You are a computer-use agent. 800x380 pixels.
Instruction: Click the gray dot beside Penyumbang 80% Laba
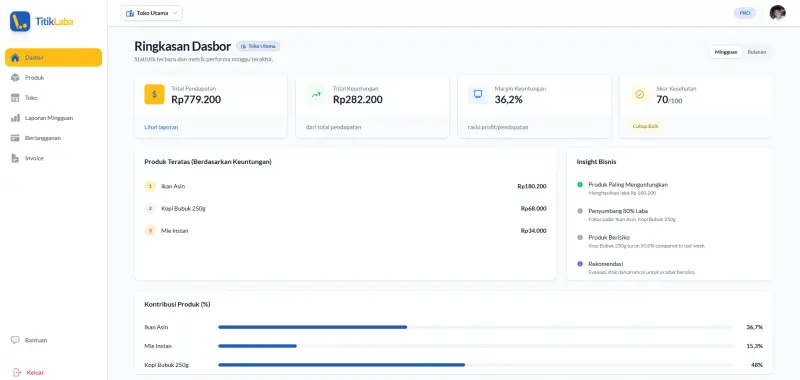(x=580, y=211)
